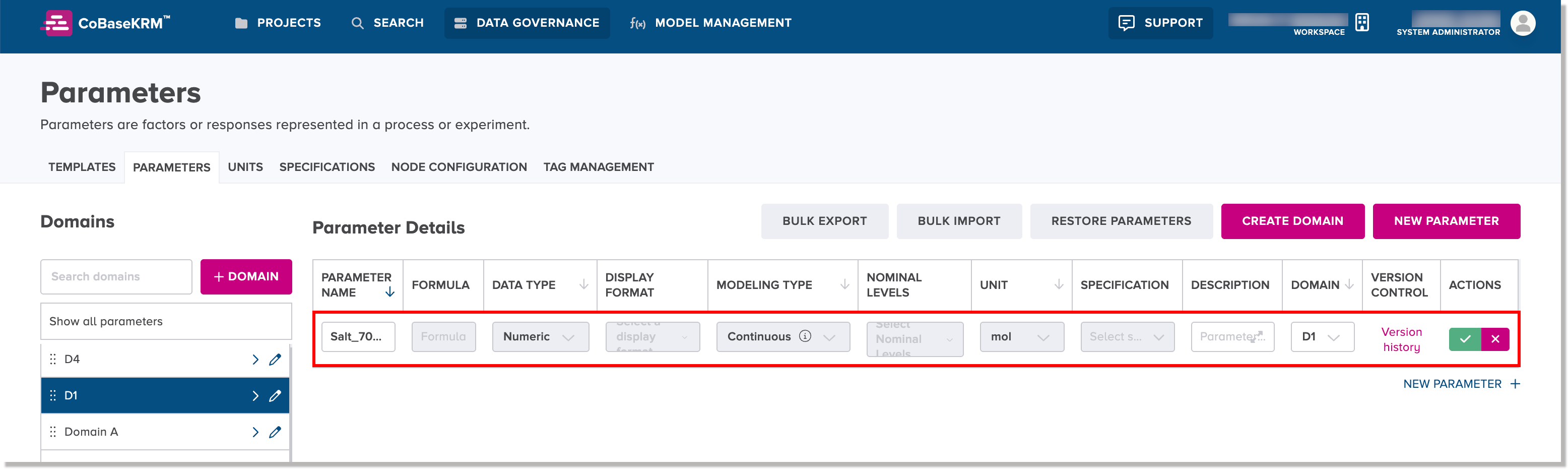
Task: Sort by Parameter Name arrow
Action: point(390,292)
